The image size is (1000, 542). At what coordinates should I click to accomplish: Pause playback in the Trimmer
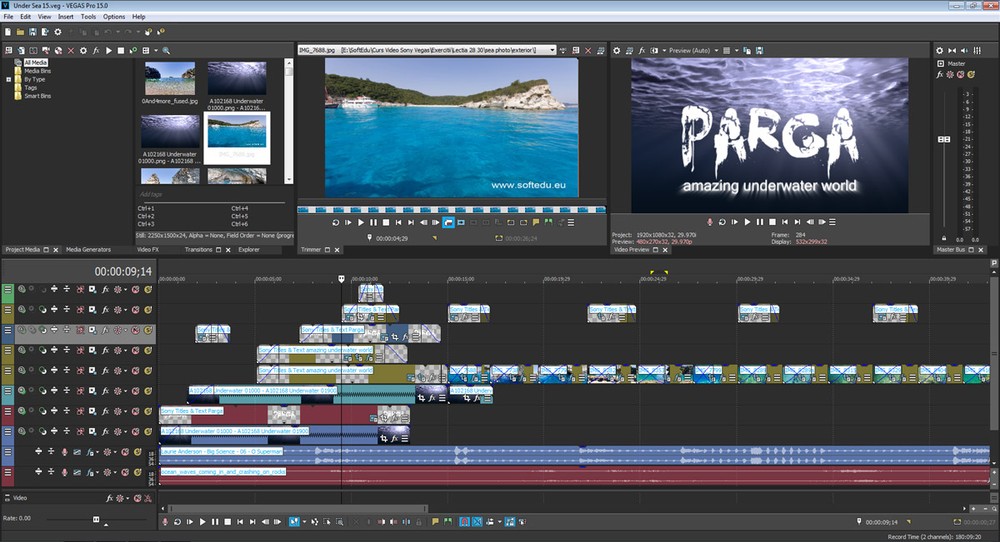[373, 223]
